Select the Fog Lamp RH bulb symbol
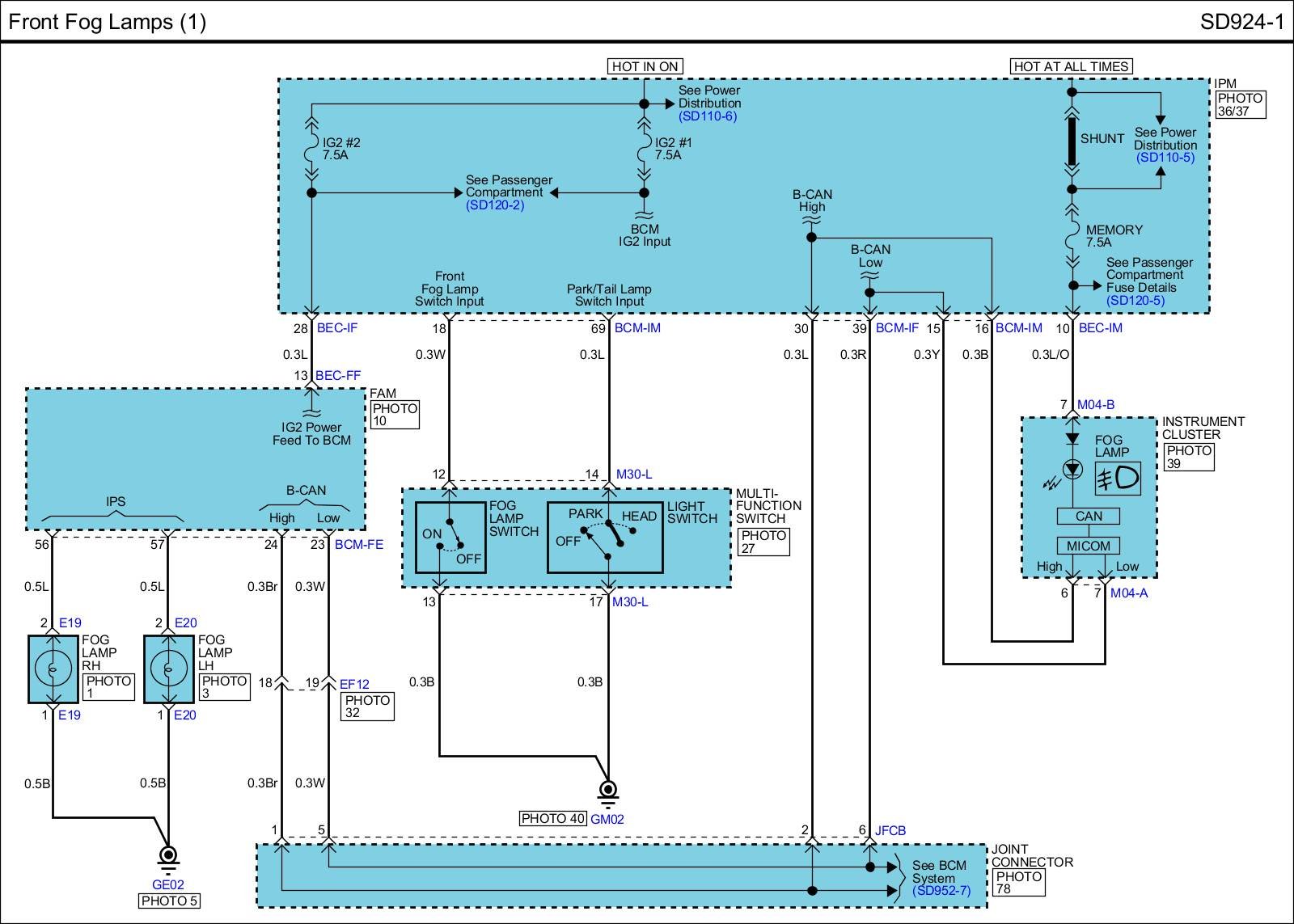The width and height of the screenshot is (1294, 924). (x=53, y=669)
